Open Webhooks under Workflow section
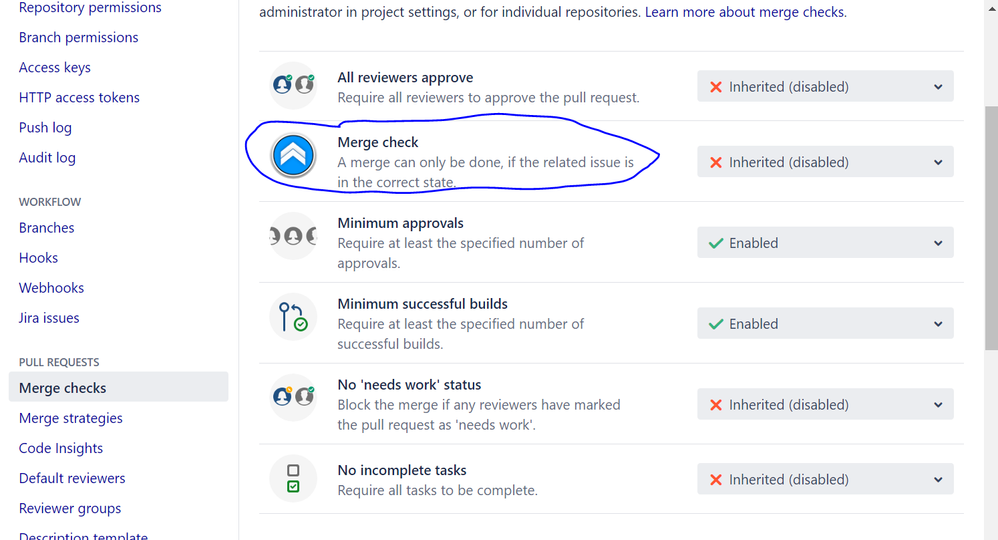Viewport: 998px width, 540px height. (x=52, y=288)
